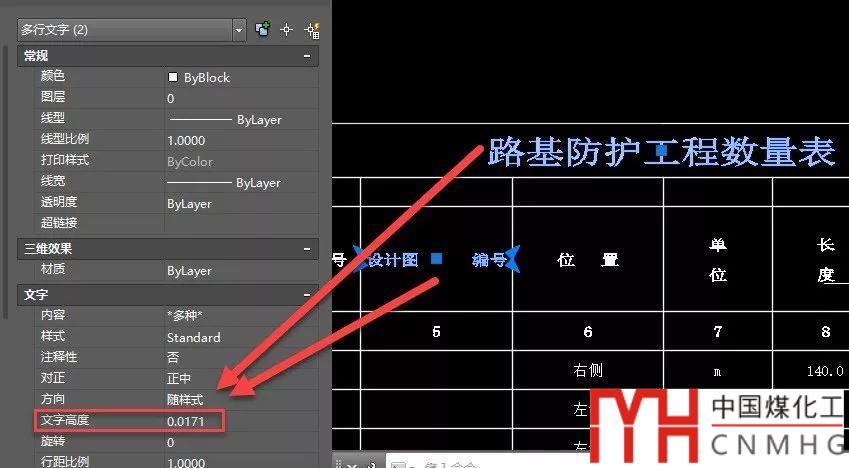Collapse the 常规 section
Viewport: 849px width, 468px height.
[x=307, y=56]
